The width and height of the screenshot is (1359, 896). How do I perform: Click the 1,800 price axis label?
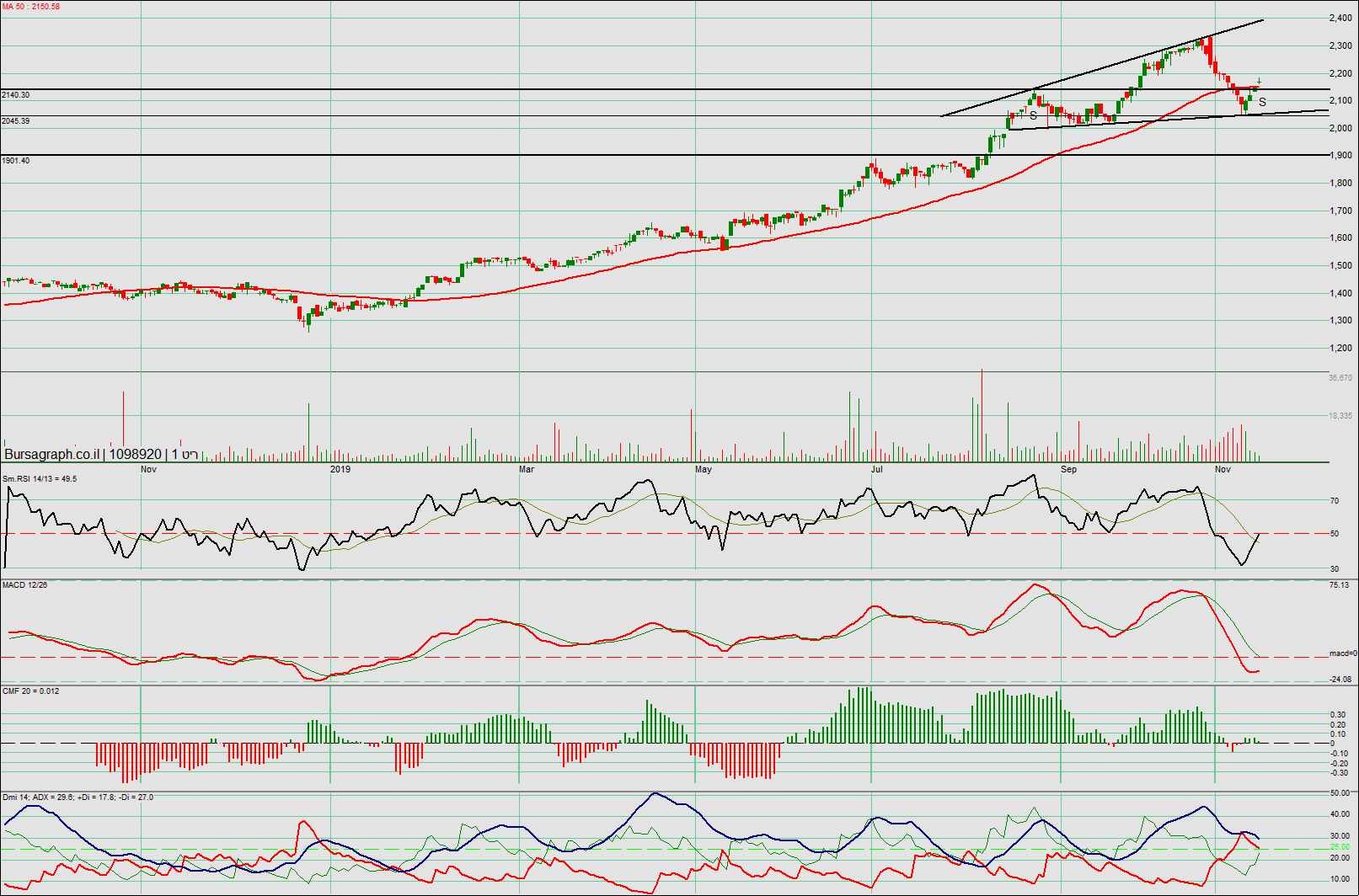coord(1340,183)
